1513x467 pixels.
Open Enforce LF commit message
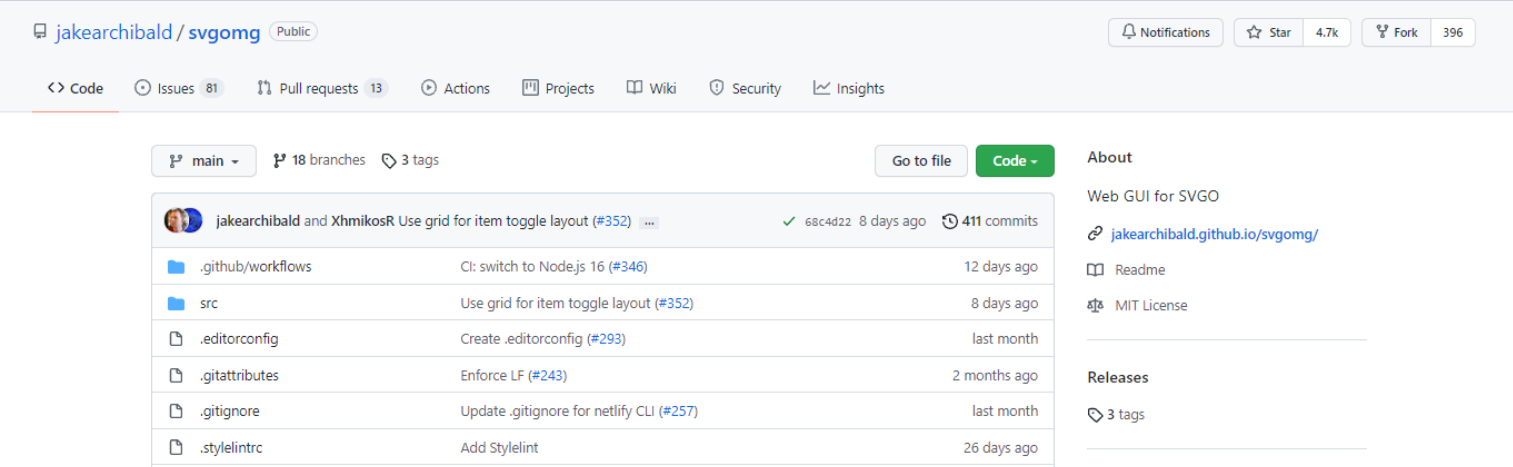(492, 375)
